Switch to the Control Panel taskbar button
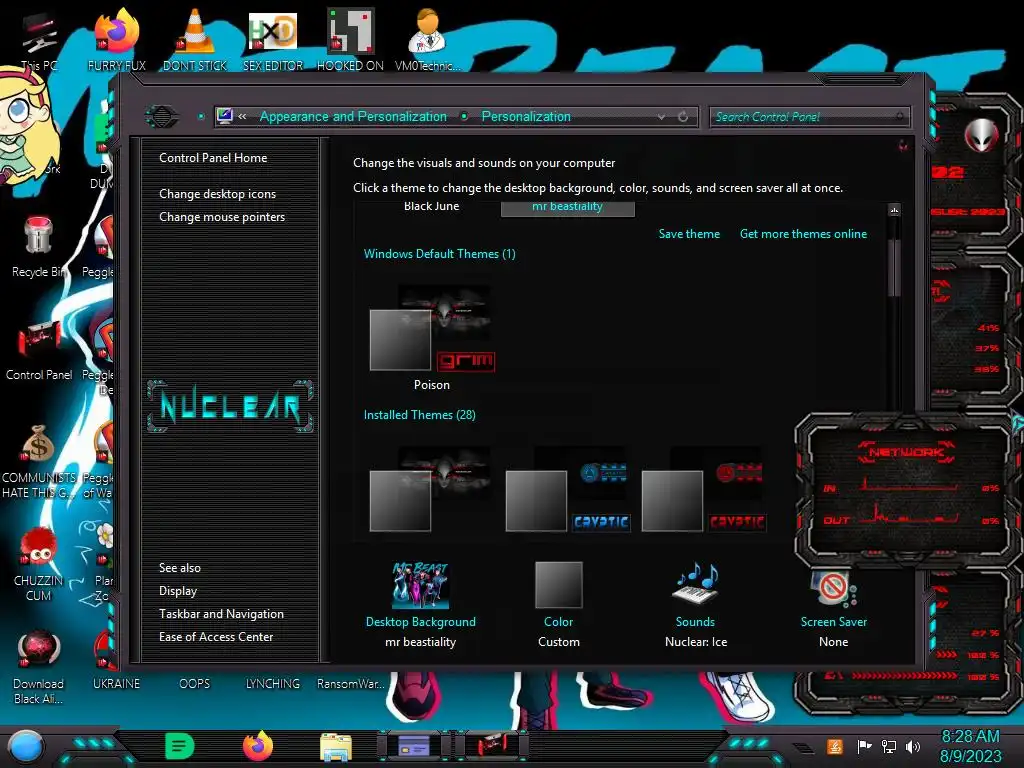1024x768 pixels. point(414,745)
